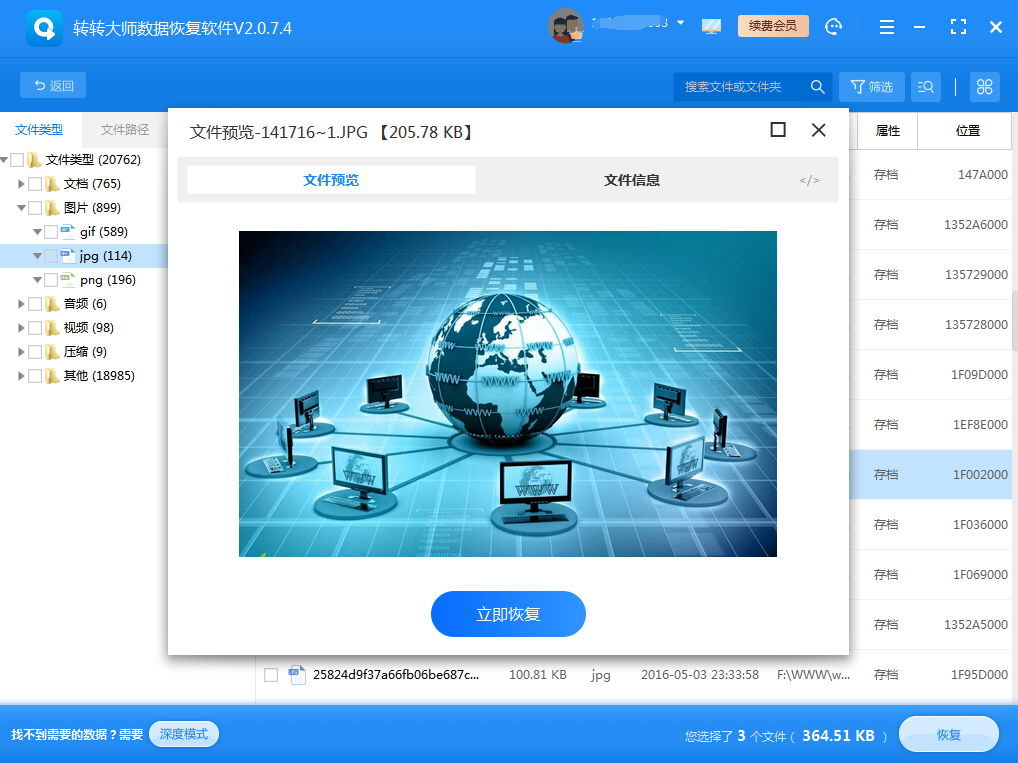Image resolution: width=1018 pixels, height=763 pixels.
Task: Toggle checkbox for file 25824d9f37a66fb06be687c
Action: tap(271, 675)
